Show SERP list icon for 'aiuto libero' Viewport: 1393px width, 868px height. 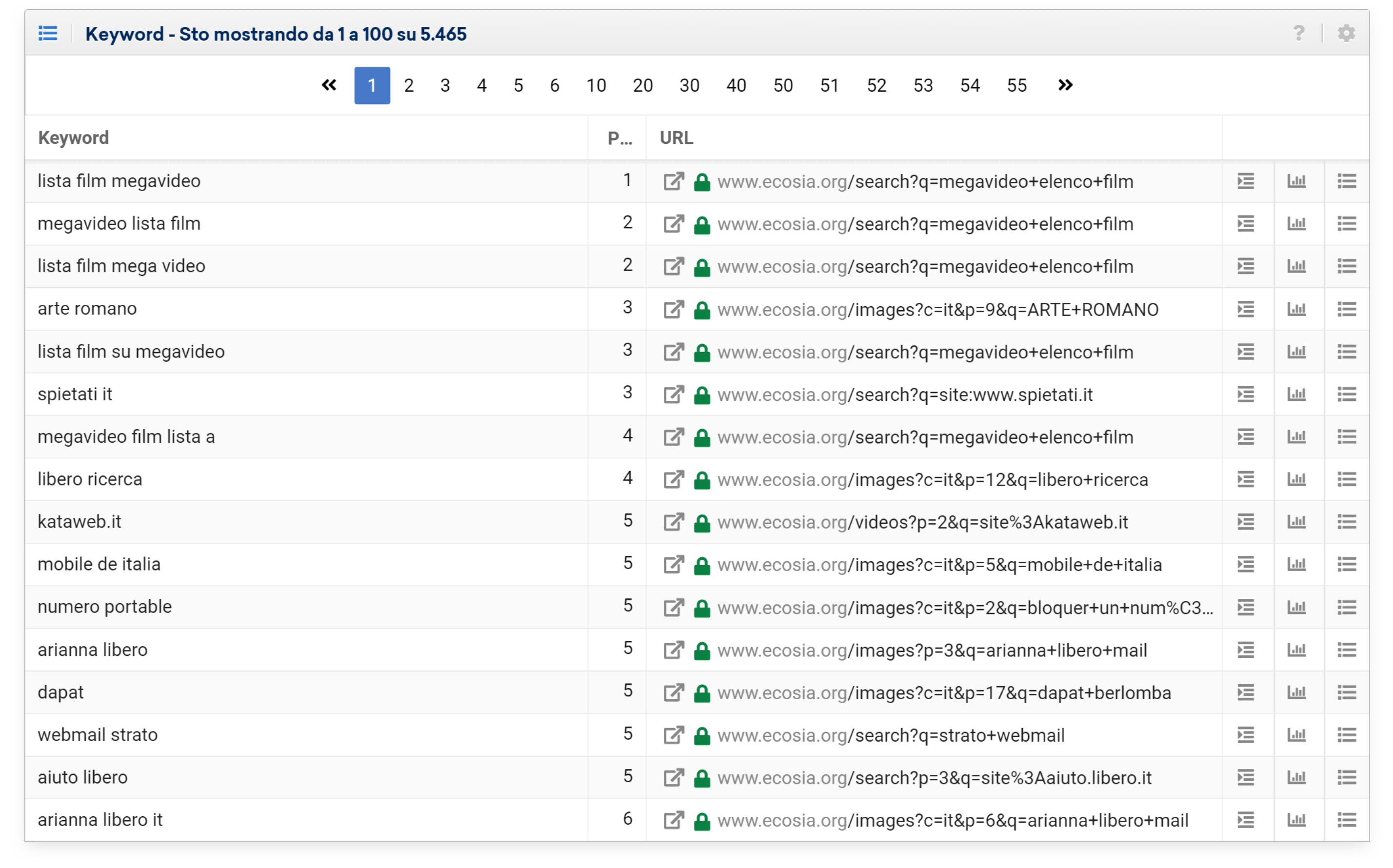(1245, 777)
